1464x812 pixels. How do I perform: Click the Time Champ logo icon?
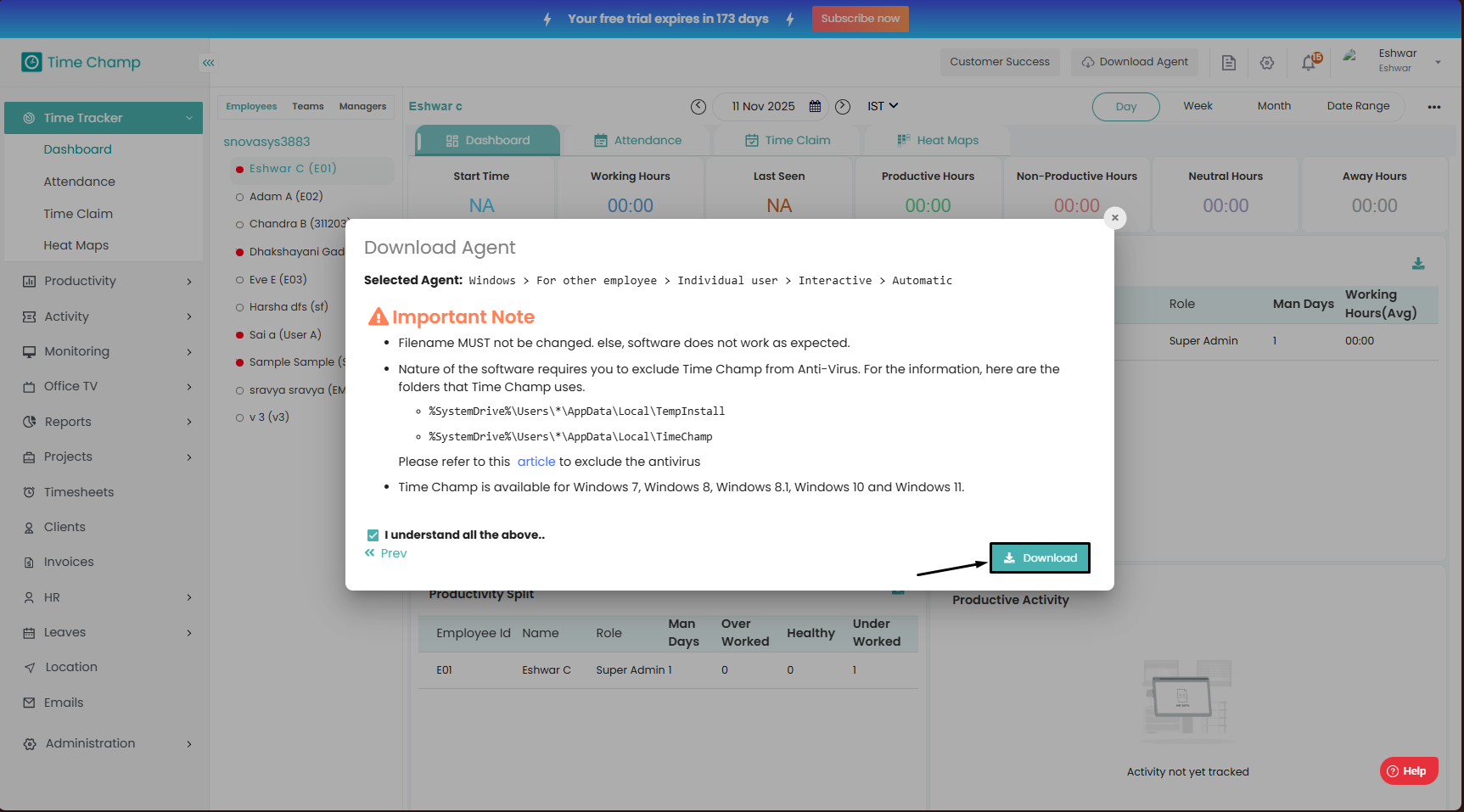click(31, 62)
